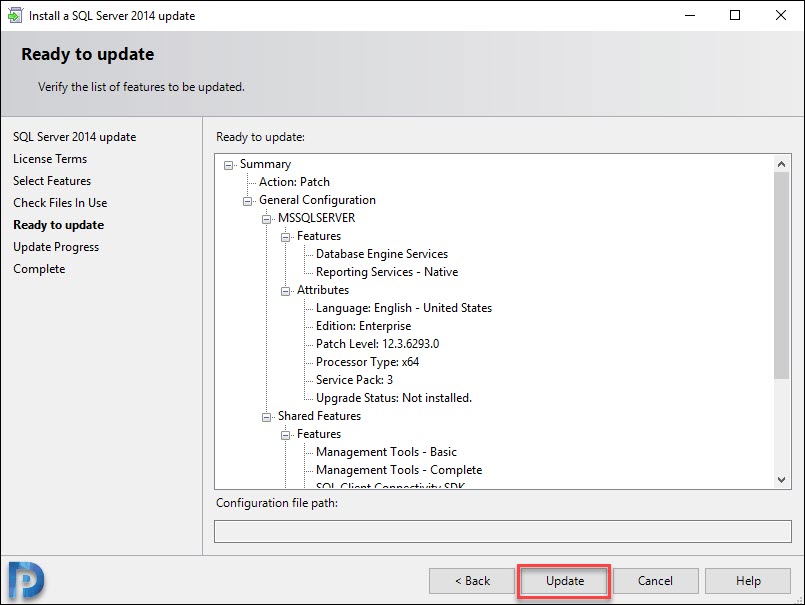Select the Update Progress step
The height and width of the screenshot is (605, 805).
pos(56,247)
